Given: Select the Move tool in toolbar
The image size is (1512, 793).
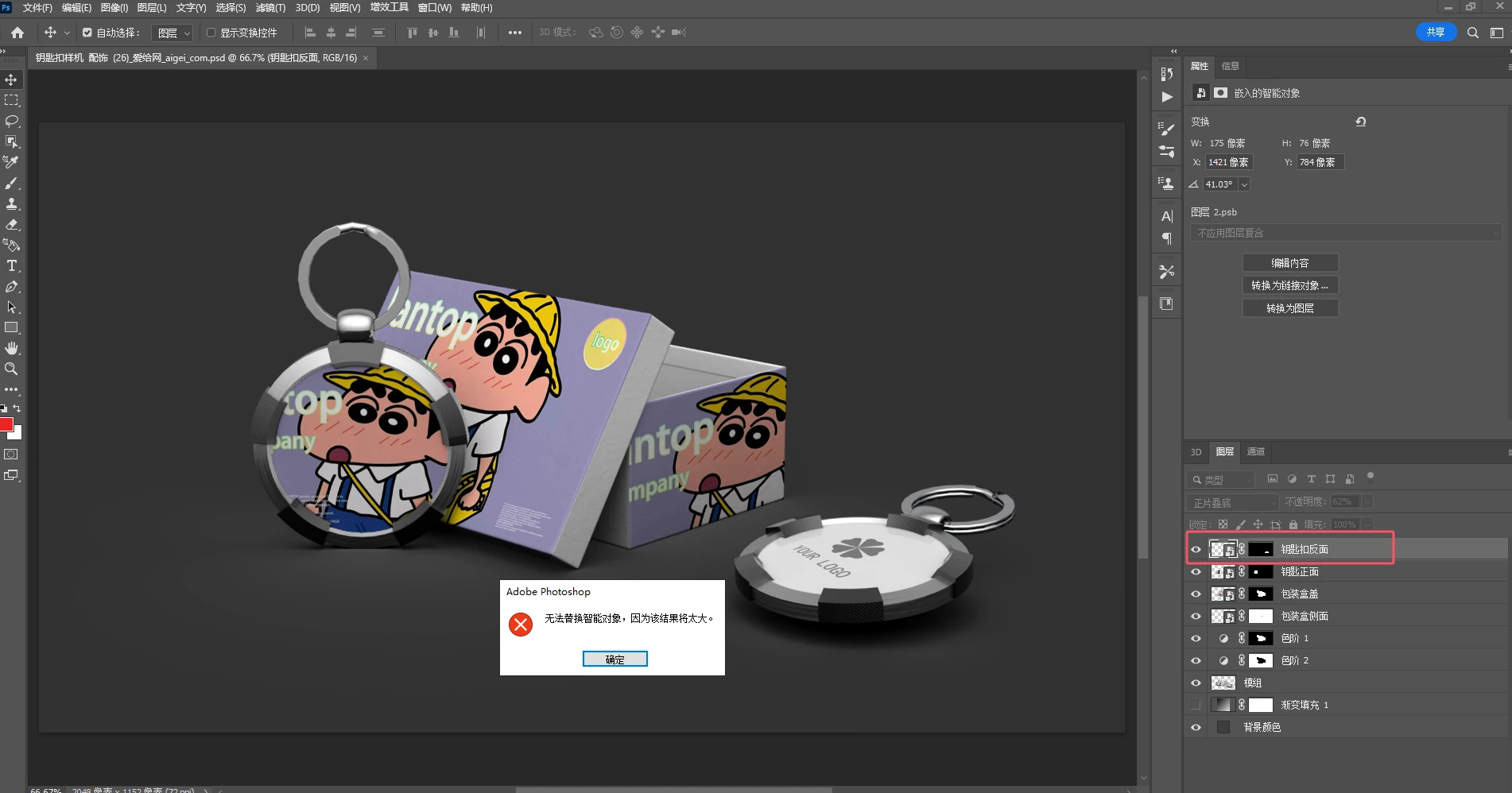Looking at the screenshot, I should tap(11, 80).
